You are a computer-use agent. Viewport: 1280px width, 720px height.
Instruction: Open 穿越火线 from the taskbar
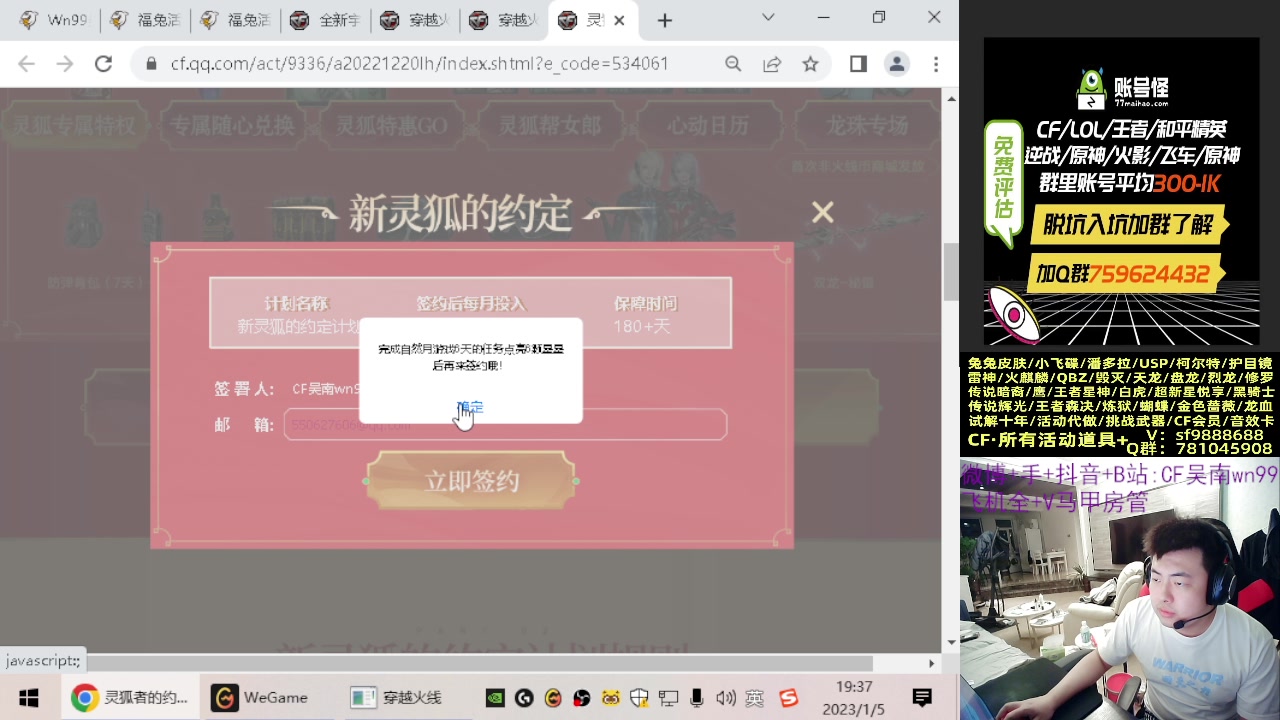(397, 697)
